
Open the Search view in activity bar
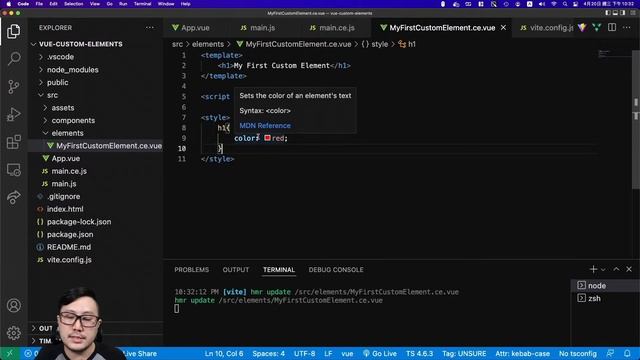[x=13, y=59]
